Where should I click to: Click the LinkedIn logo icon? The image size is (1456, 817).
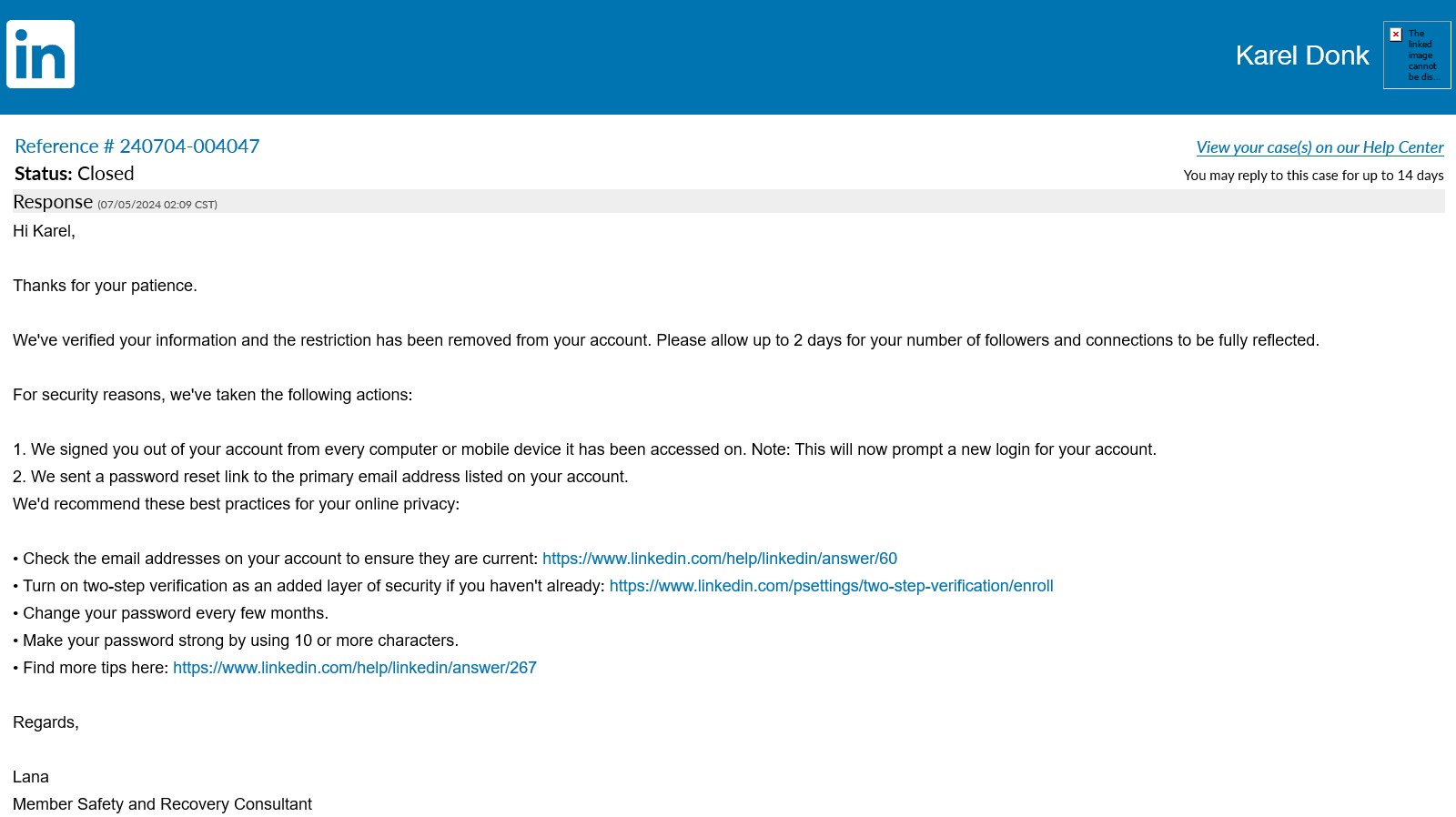(x=40, y=55)
